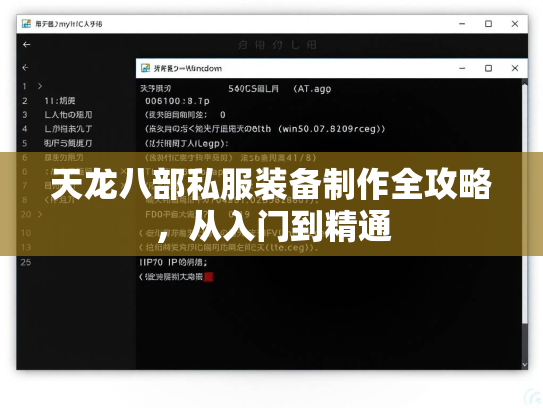Click the terminal line ending with value "0"
The width and height of the screenshot is (543, 408).
click(x=185, y=115)
